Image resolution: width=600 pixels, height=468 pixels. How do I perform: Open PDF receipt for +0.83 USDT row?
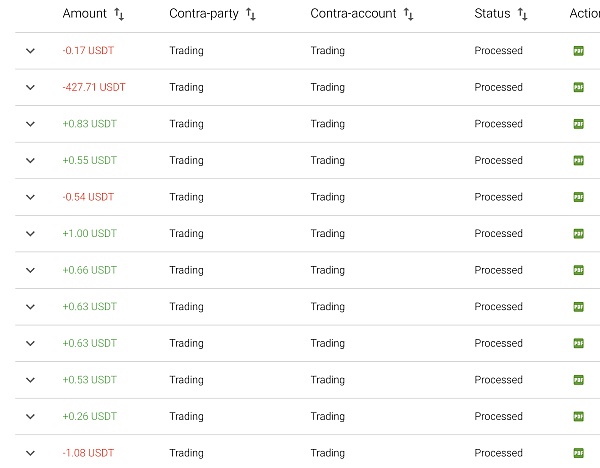(578, 124)
